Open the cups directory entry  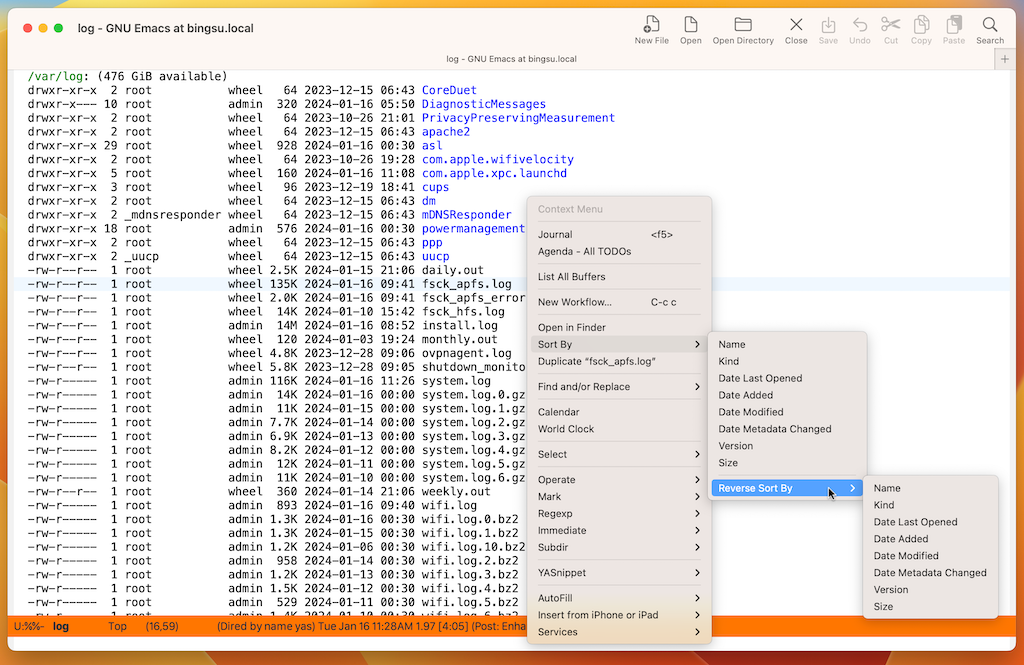pos(436,187)
